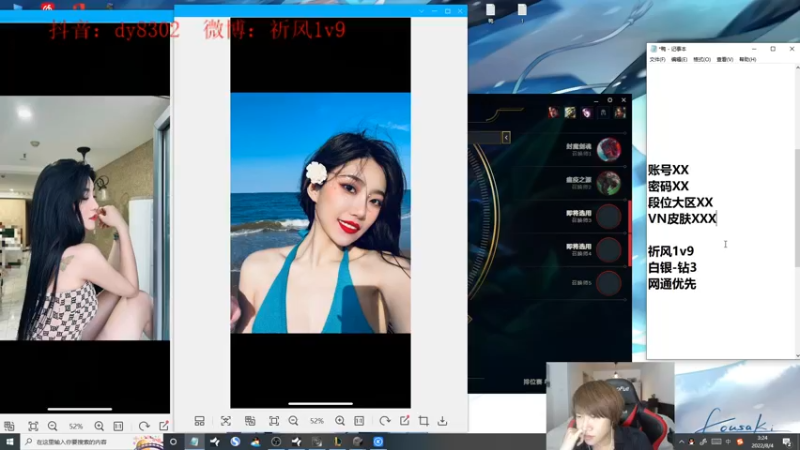The height and width of the screenshot is (450, 800).
Task: Select summoner 1 封魔剑魂 avatar
Action: (609, 149)
